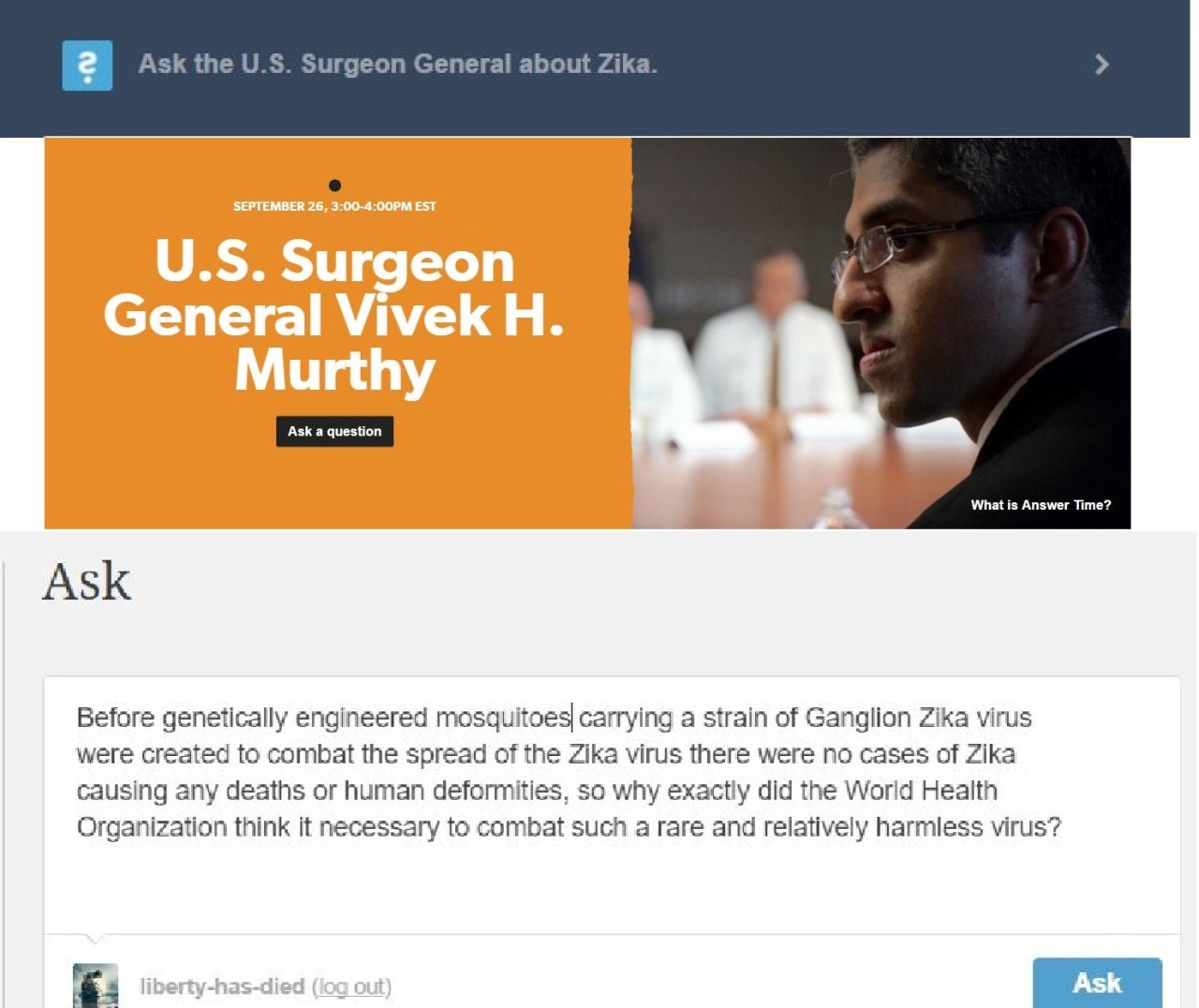Click the black dot above the event date

[x=334, y=185]
